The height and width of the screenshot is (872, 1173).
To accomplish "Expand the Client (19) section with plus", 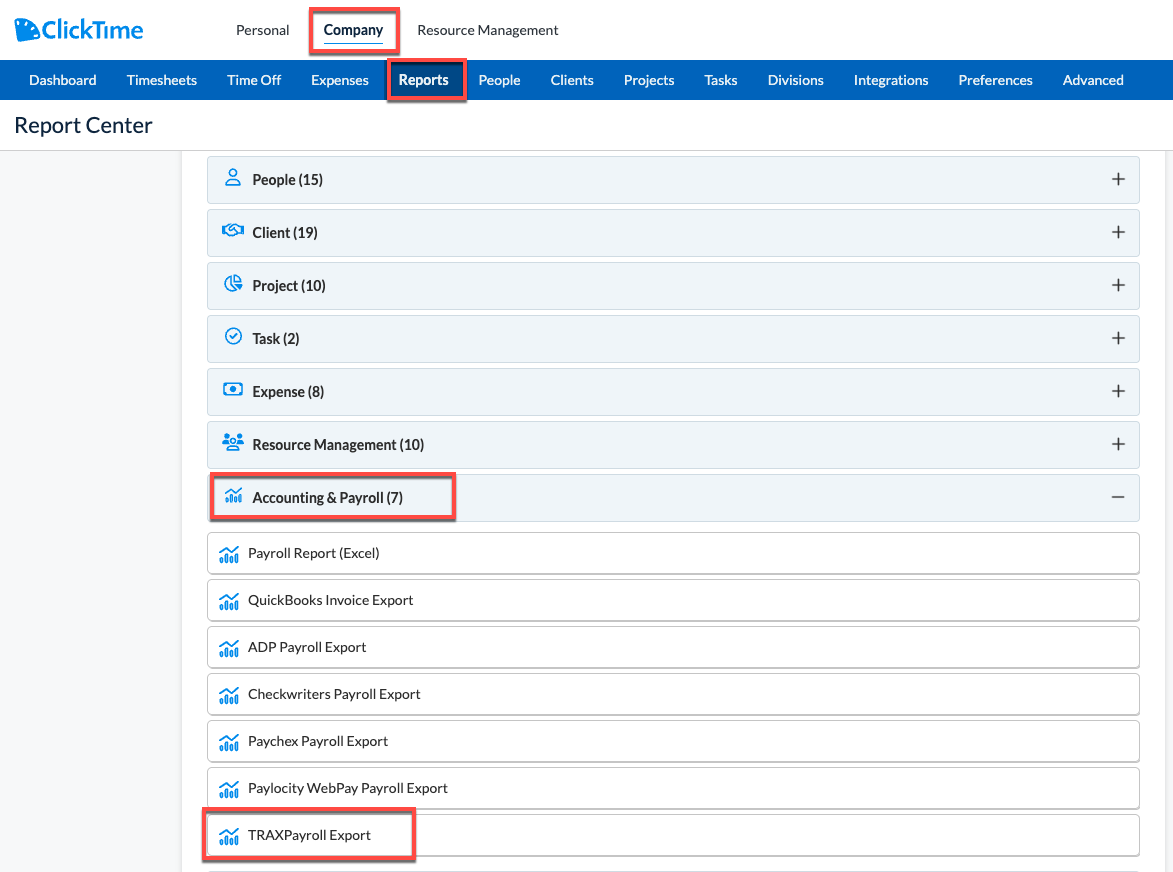I will click(1118, 233).
